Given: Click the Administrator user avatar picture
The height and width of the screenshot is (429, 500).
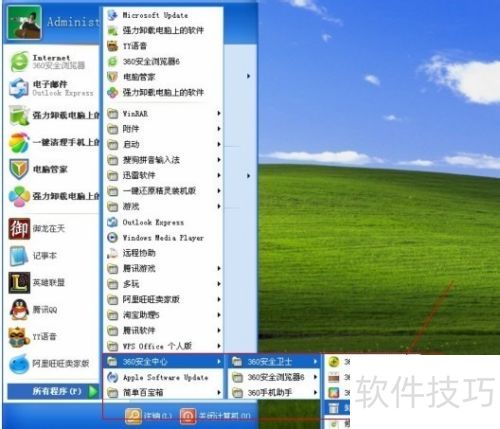Looking at the screenshot, I should 24,22.
